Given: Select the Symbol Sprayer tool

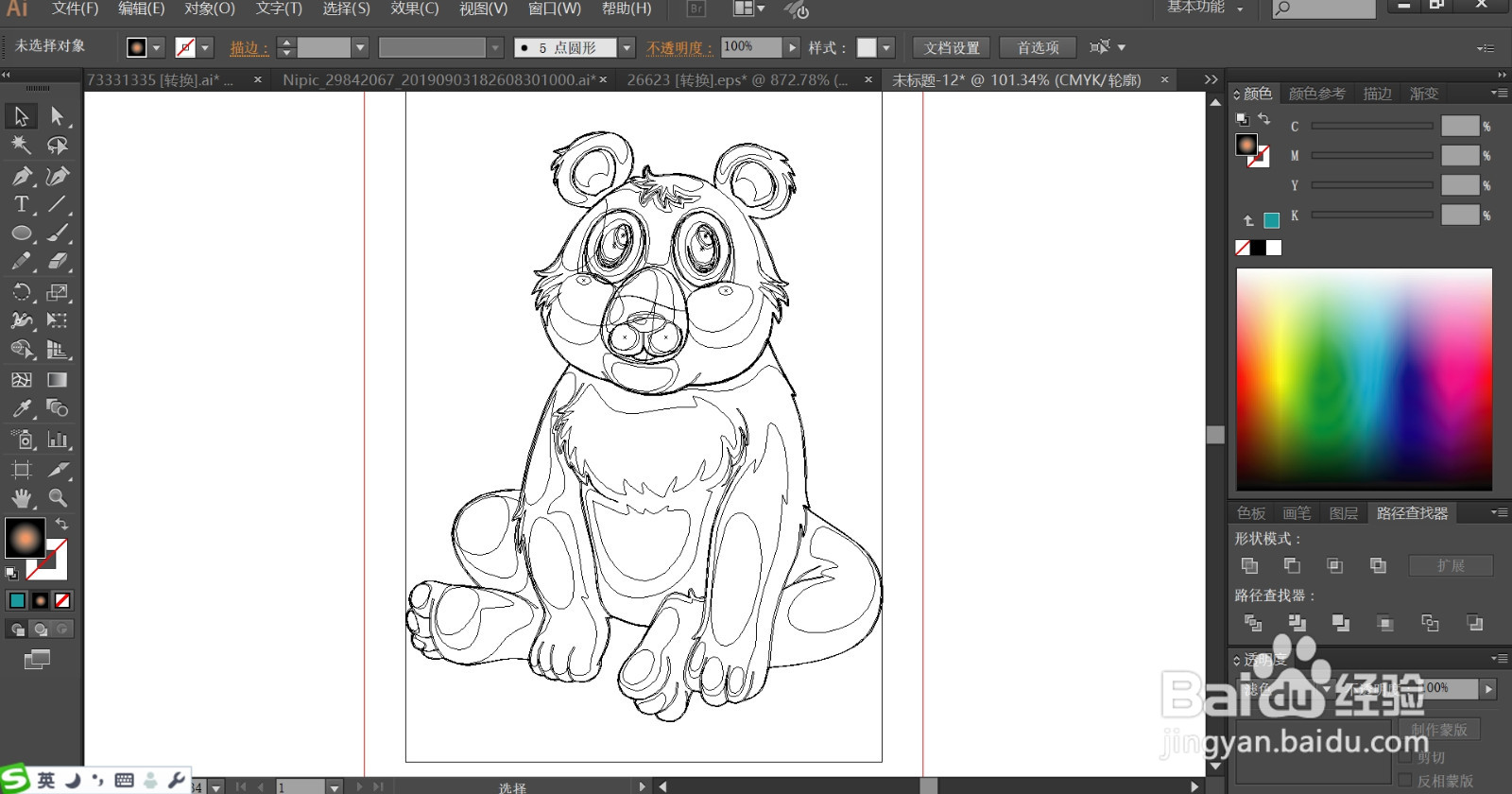Looking at the screenshot, I should [21, 440].
